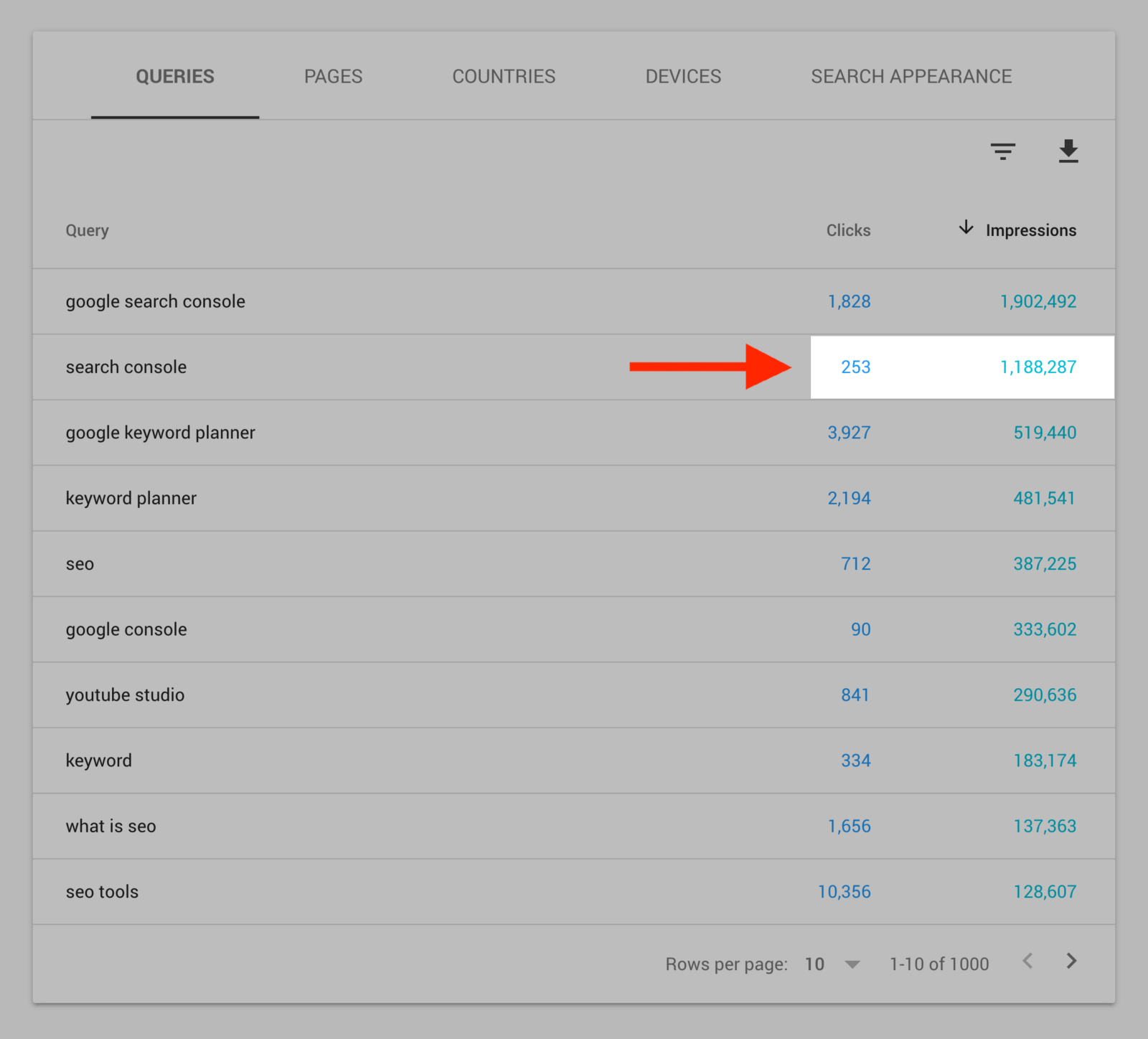Viewport: 1148px width, 1039px height.
Task: Click the 712 clicks value
Action: (855, 564)
